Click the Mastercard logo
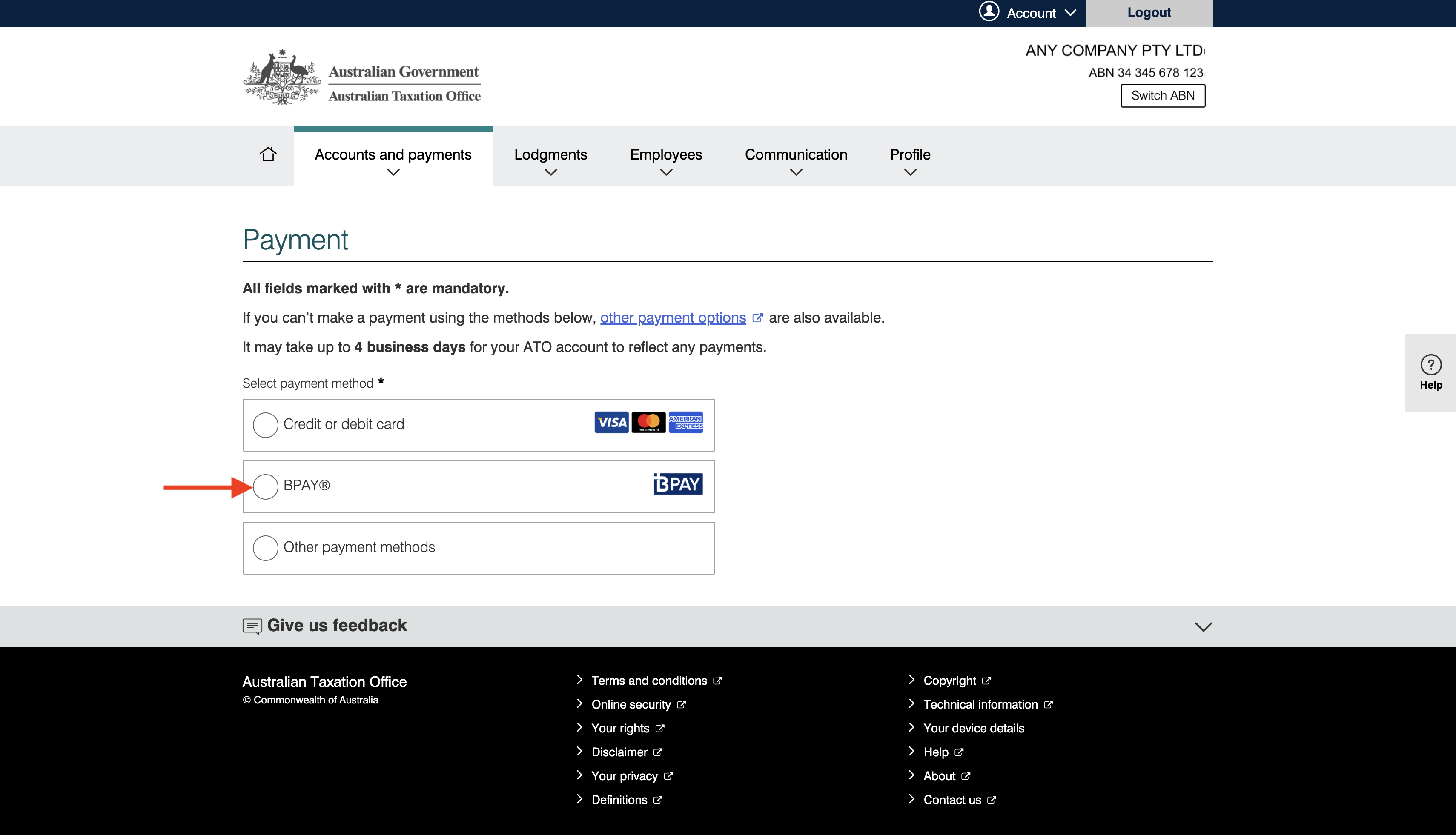 point(648,423)
